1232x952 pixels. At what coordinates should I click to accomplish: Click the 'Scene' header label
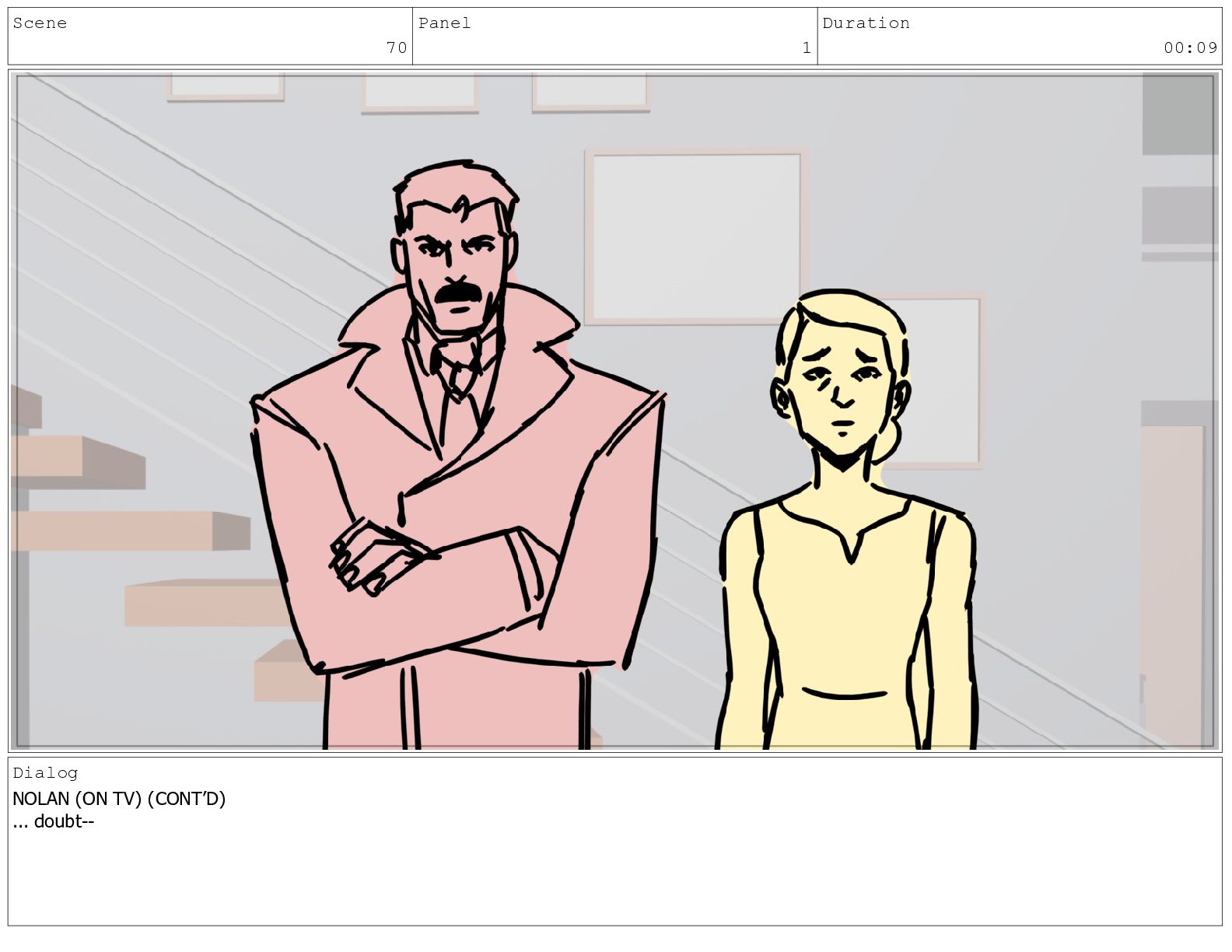[40, 23]
